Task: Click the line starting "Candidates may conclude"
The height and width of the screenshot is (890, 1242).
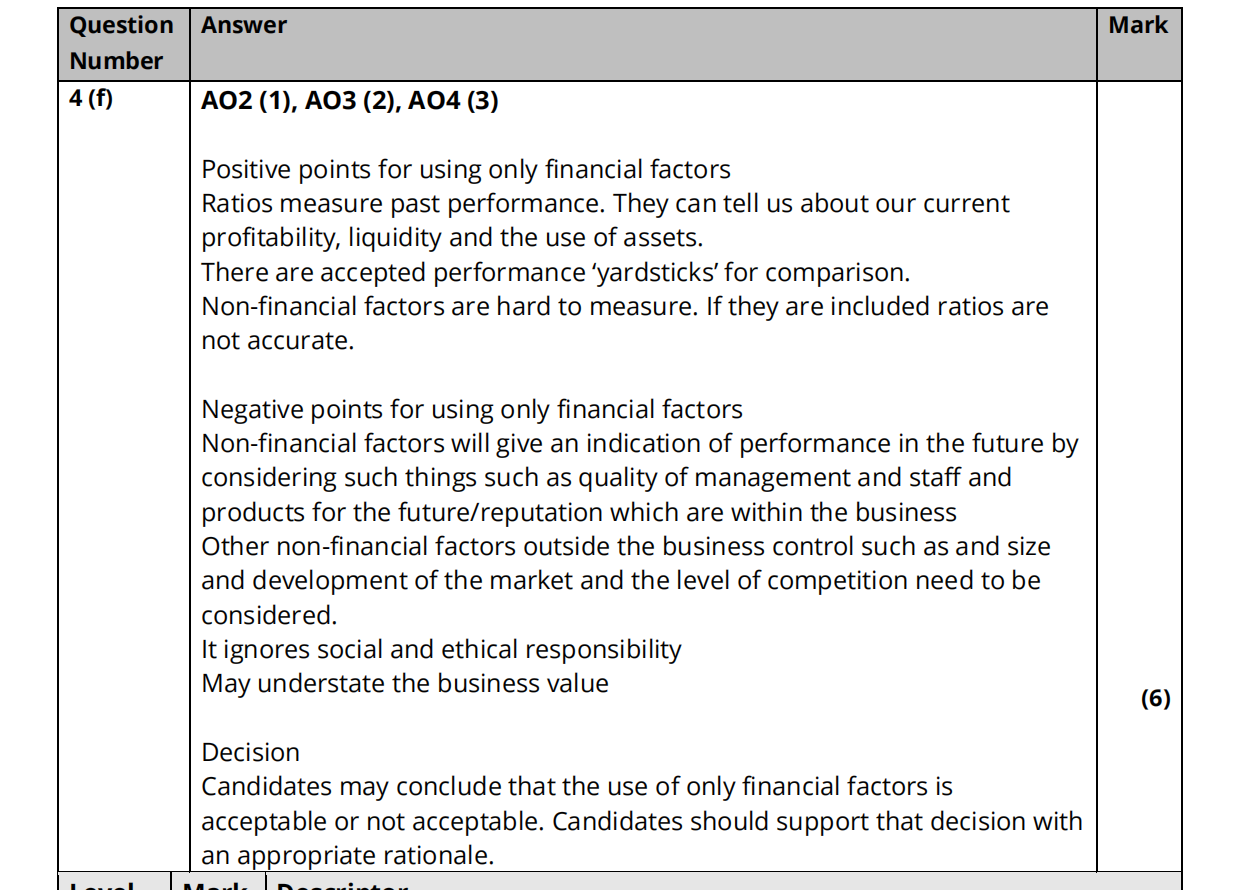Action: pyautogui.click(x=576, y=787)
